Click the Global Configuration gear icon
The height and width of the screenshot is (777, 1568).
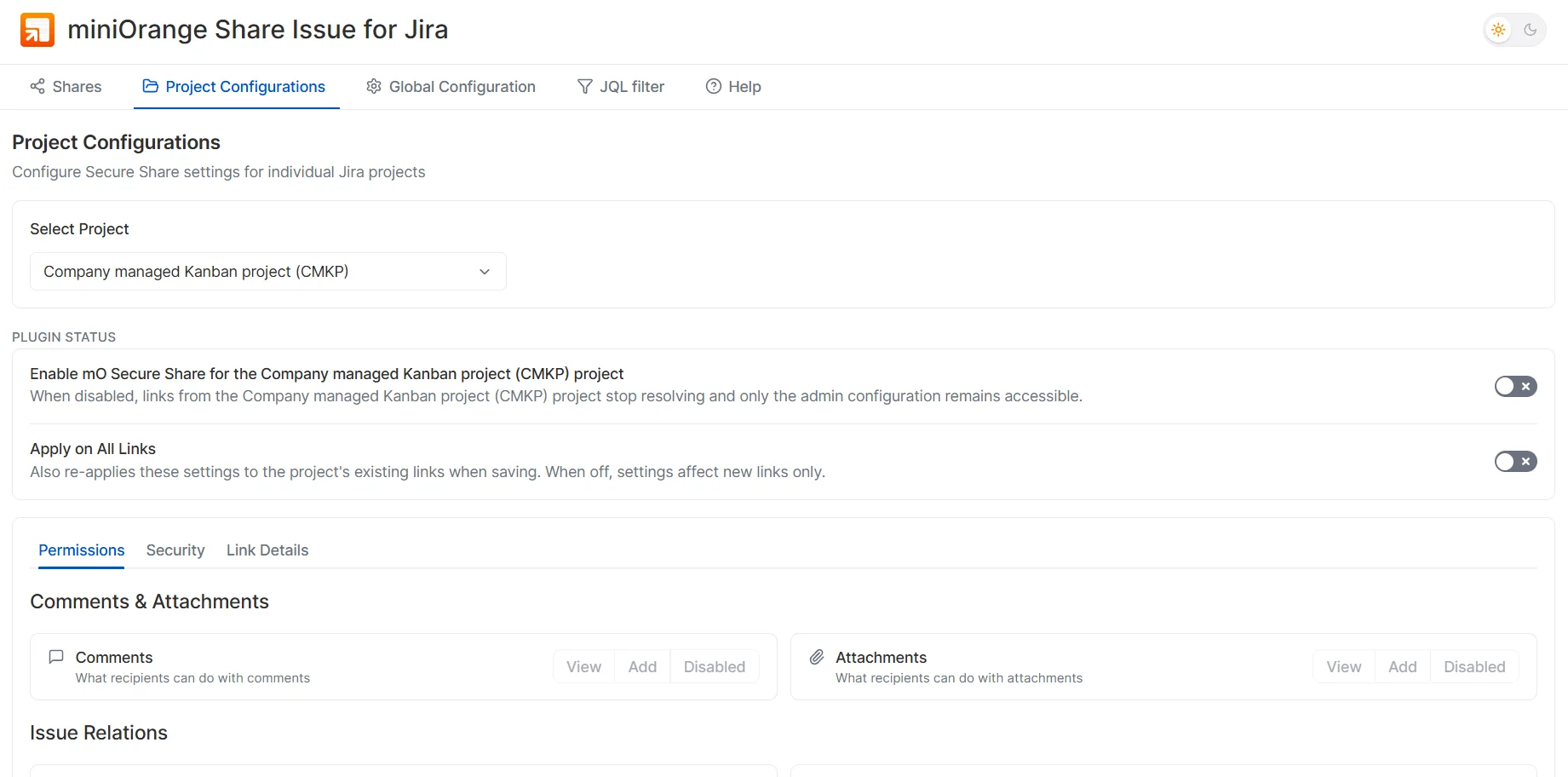tap(374, 86)
